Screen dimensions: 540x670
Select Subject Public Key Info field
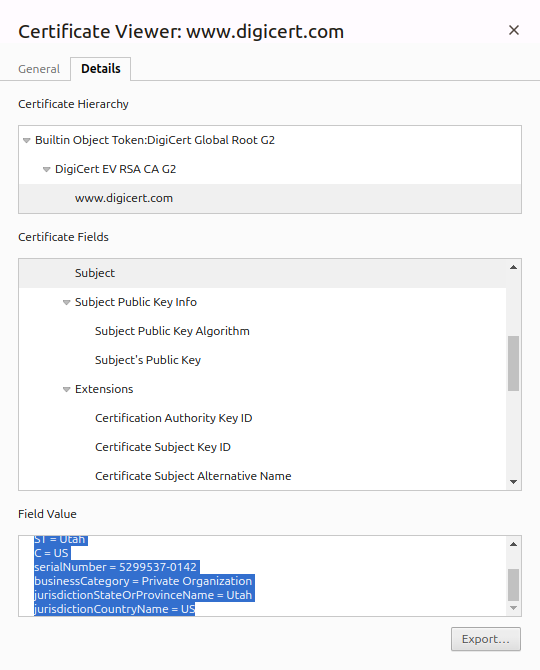(x=136, y=302)
